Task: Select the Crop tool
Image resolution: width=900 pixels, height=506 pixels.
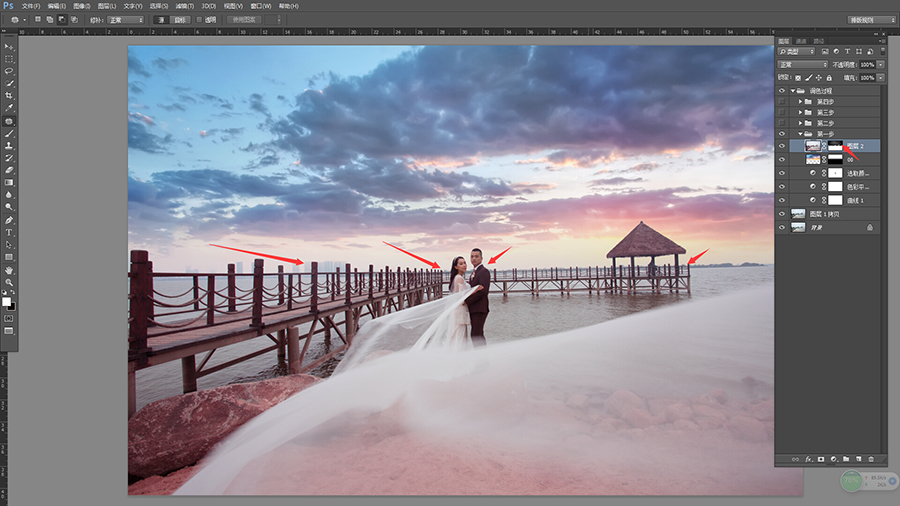Action: point(9,95)
